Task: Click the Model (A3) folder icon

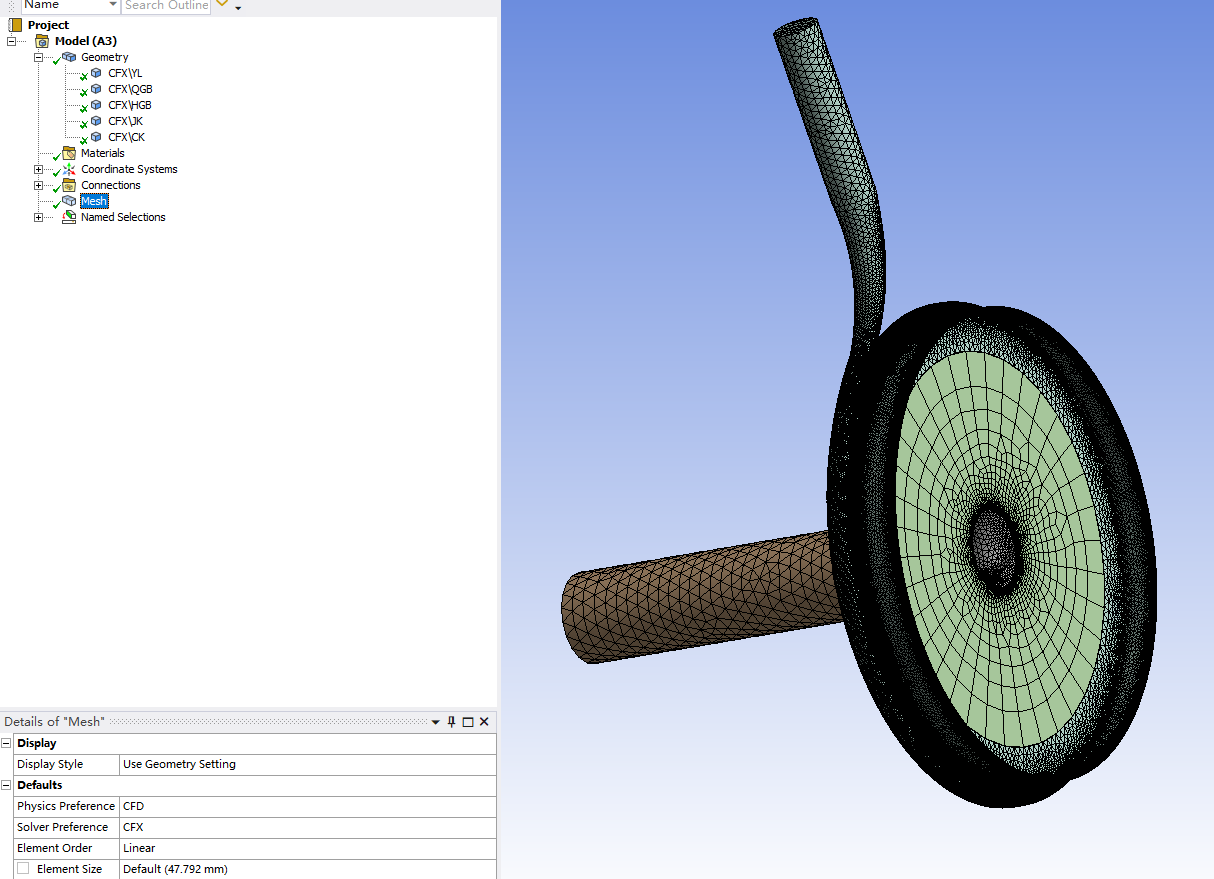Action: tap(42, 41)
